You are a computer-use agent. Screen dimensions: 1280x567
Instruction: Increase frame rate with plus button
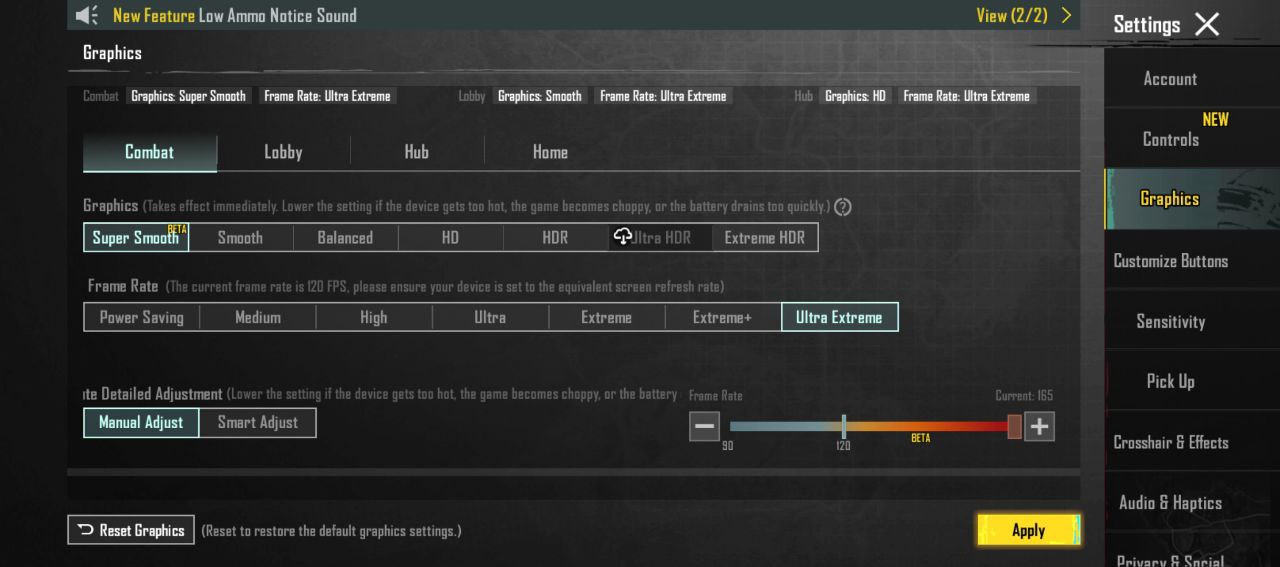1040,426
